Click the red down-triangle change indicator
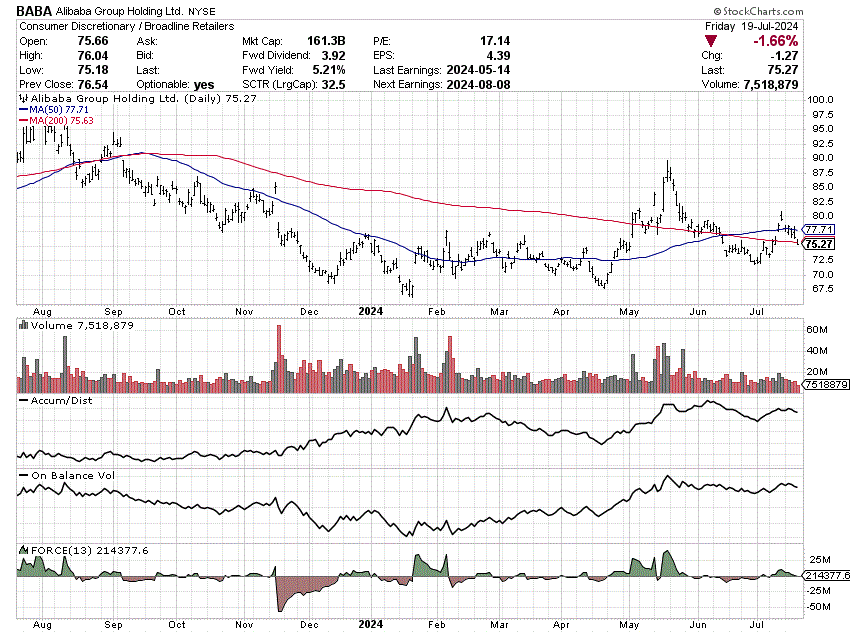Image resolution: width=850 pixels, height=633 pixels. pyautogui.click(x=711, y=41)
